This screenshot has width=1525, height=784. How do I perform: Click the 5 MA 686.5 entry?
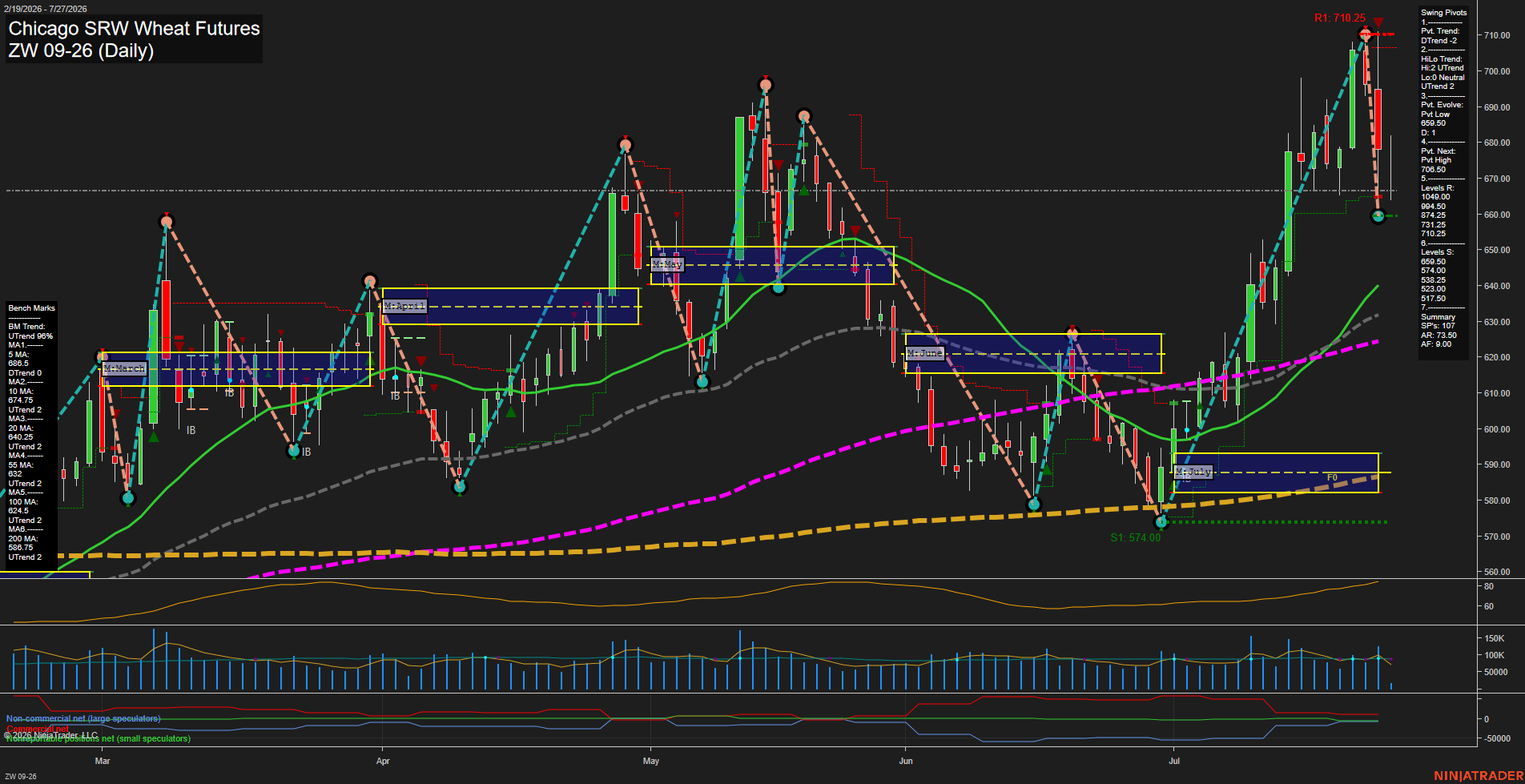point(19,359)
